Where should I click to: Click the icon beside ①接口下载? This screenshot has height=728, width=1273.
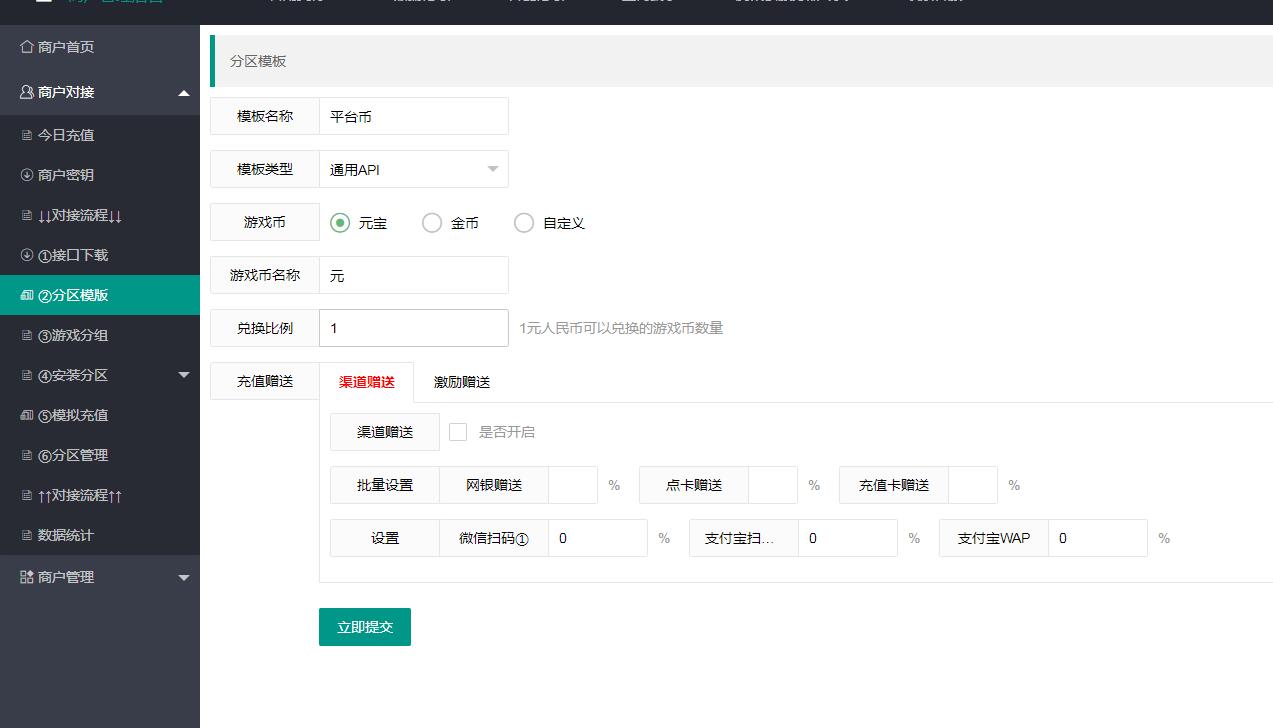(27, 255)
